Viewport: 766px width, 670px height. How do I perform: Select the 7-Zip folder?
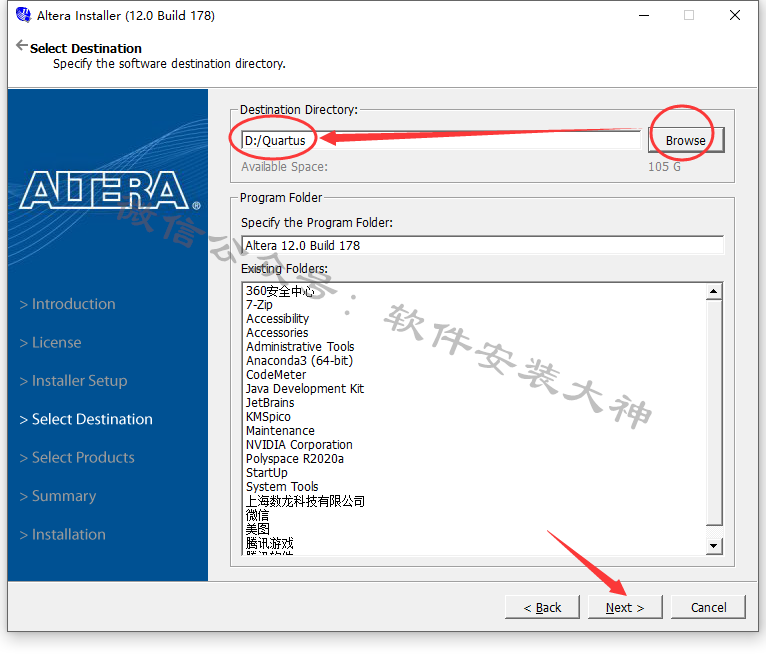coord(259,305)
